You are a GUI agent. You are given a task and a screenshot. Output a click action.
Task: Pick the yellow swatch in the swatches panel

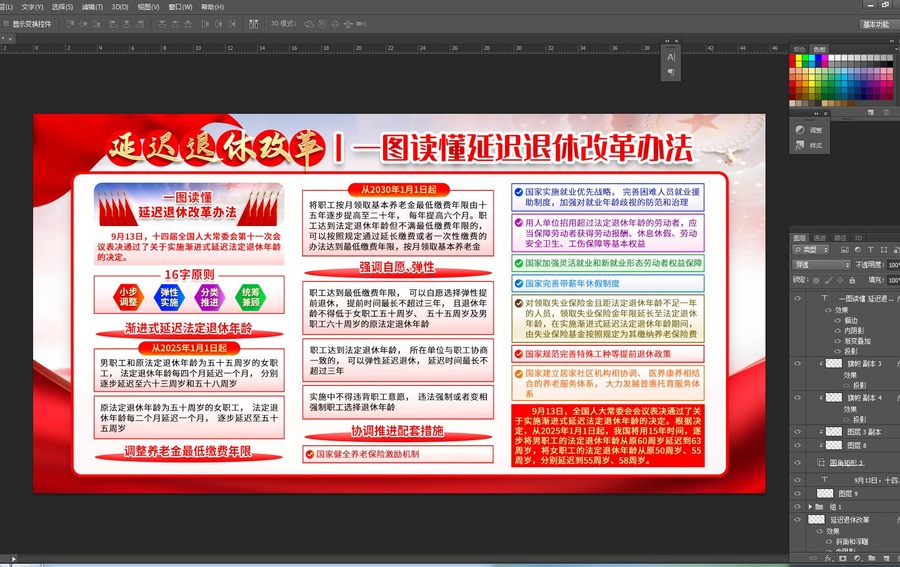point(799,58)
